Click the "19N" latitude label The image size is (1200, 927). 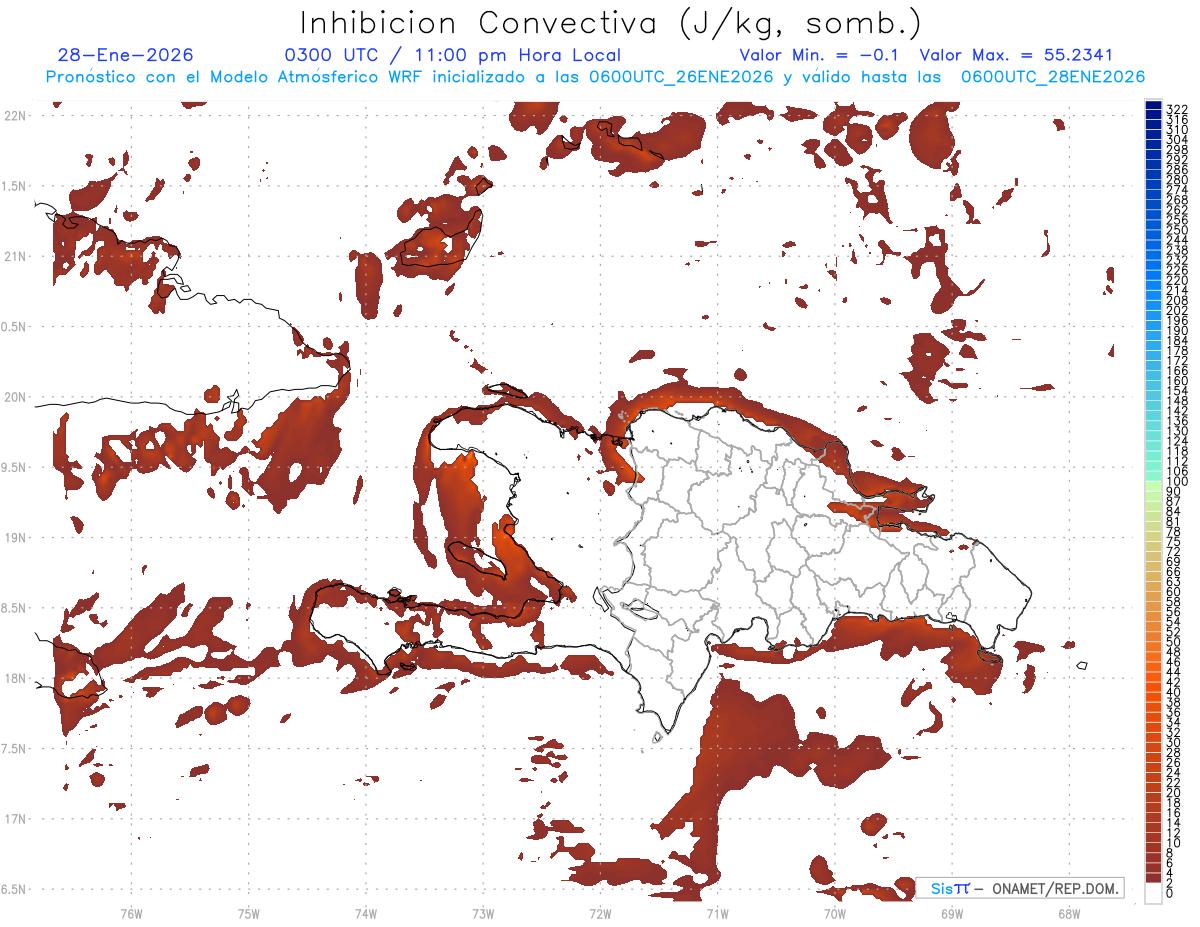click(x=15, y=537)
